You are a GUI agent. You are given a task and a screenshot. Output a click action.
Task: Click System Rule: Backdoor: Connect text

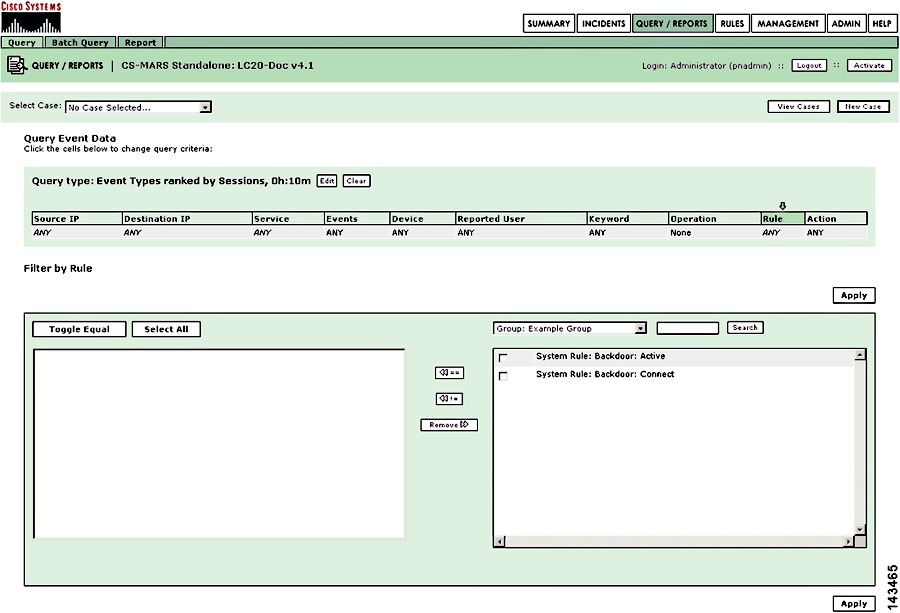click(x=605, y=374)
